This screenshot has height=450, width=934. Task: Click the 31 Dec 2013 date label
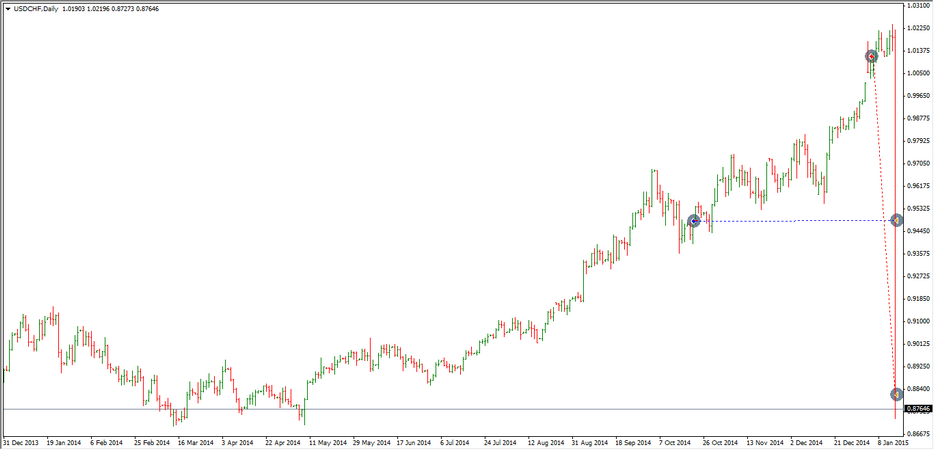pos(20,440)
